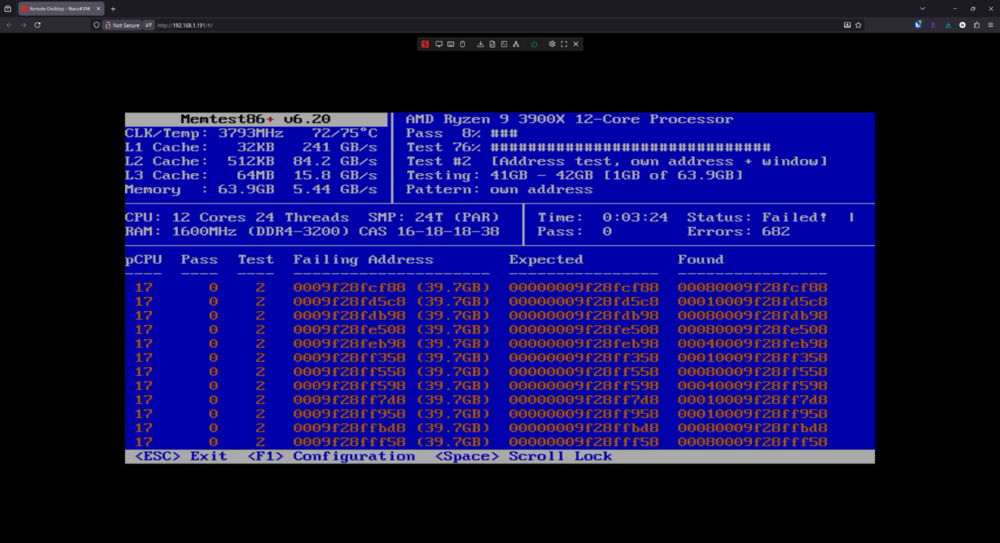Open the image mount/download icon in KVM toolbar
The image size is (1000, 543).
(x=480, y=44)
